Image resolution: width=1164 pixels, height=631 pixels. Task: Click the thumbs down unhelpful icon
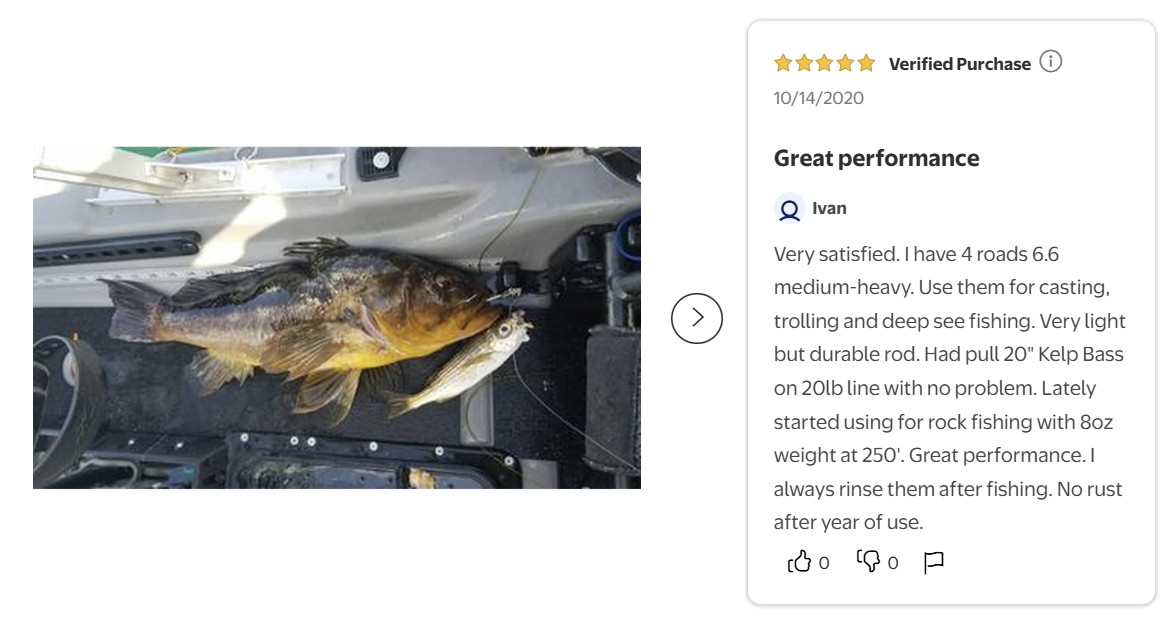(868, 561)
